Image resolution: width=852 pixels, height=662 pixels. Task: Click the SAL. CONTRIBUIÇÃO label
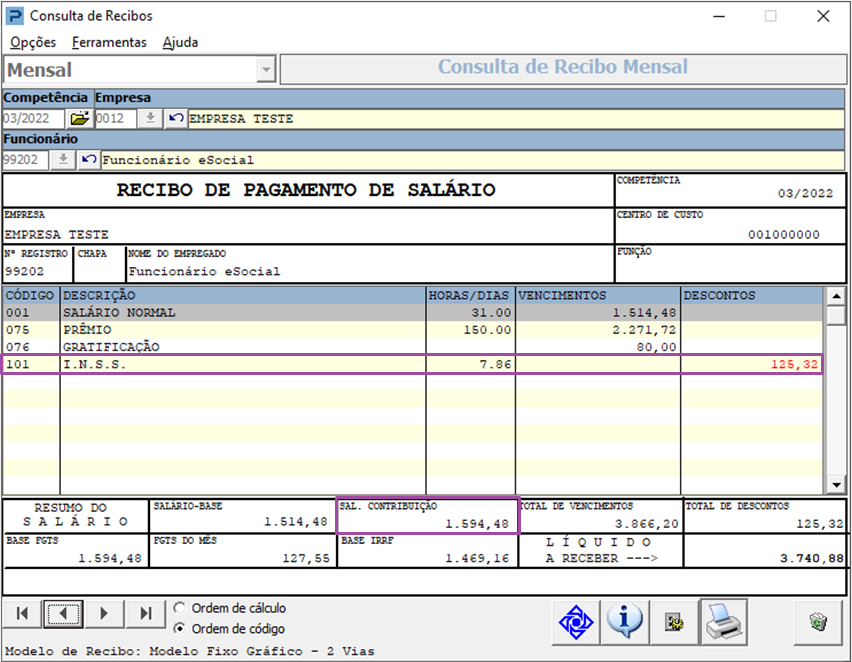tap(388, 506)
